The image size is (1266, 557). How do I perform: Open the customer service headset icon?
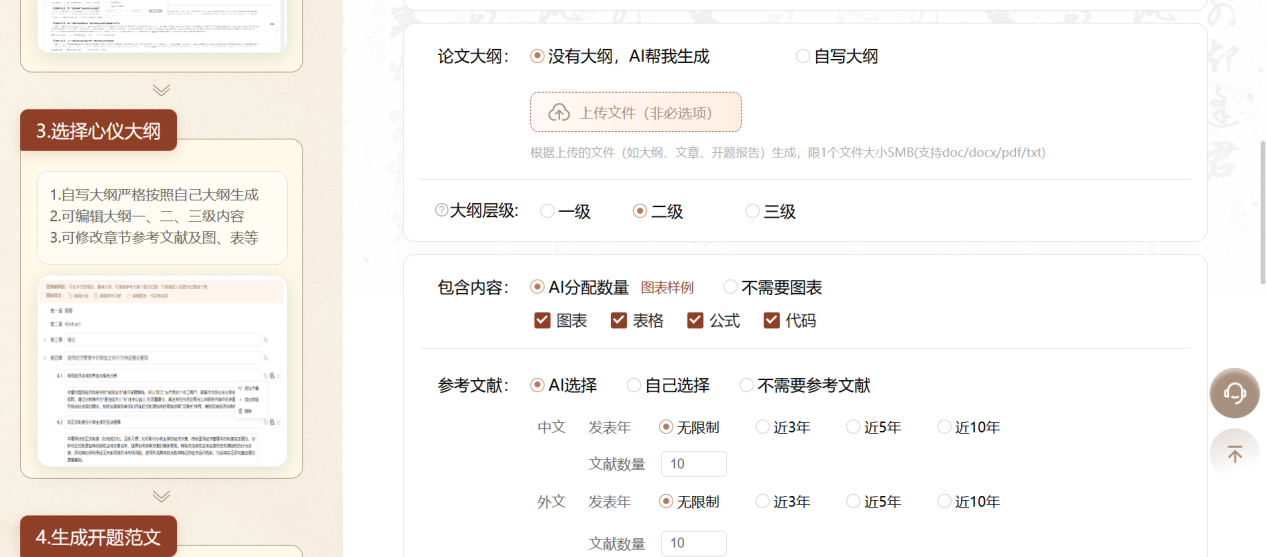pos(1234,393)
